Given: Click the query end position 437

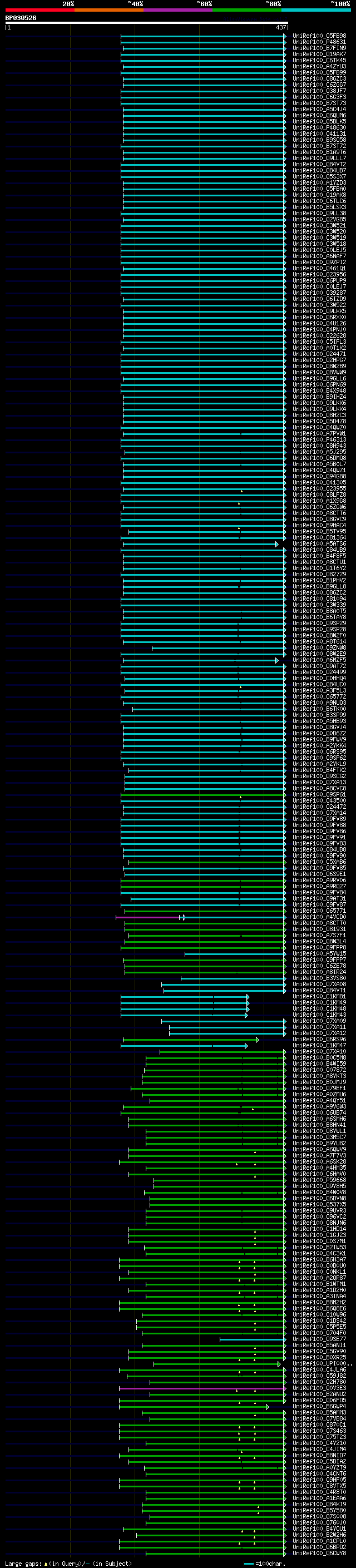Looking at the screenshot, I should click(281, 27).
